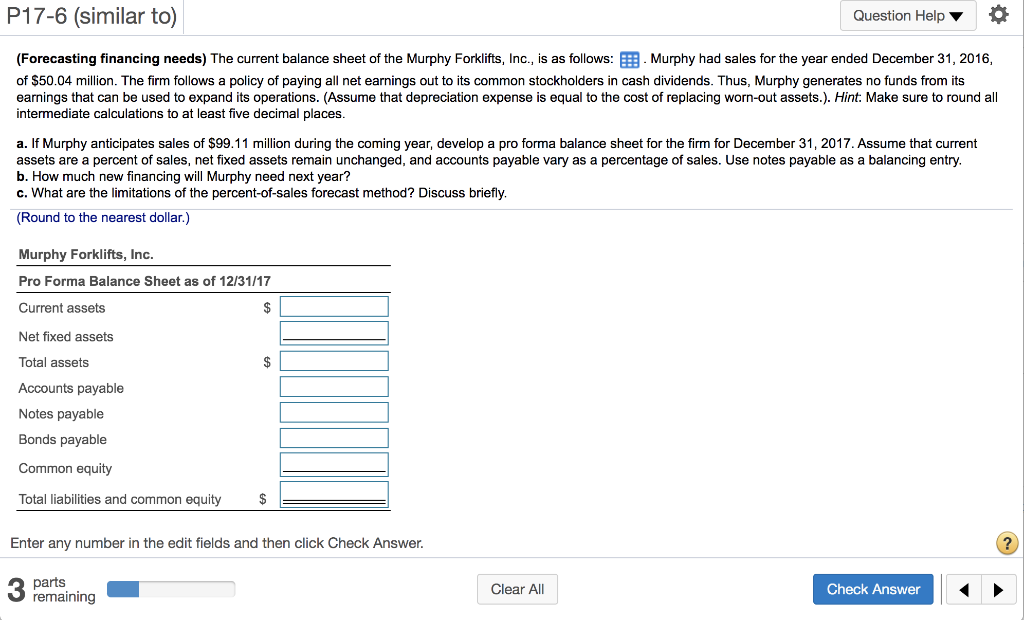Click the Current assets input field

(x=334, y=306)
